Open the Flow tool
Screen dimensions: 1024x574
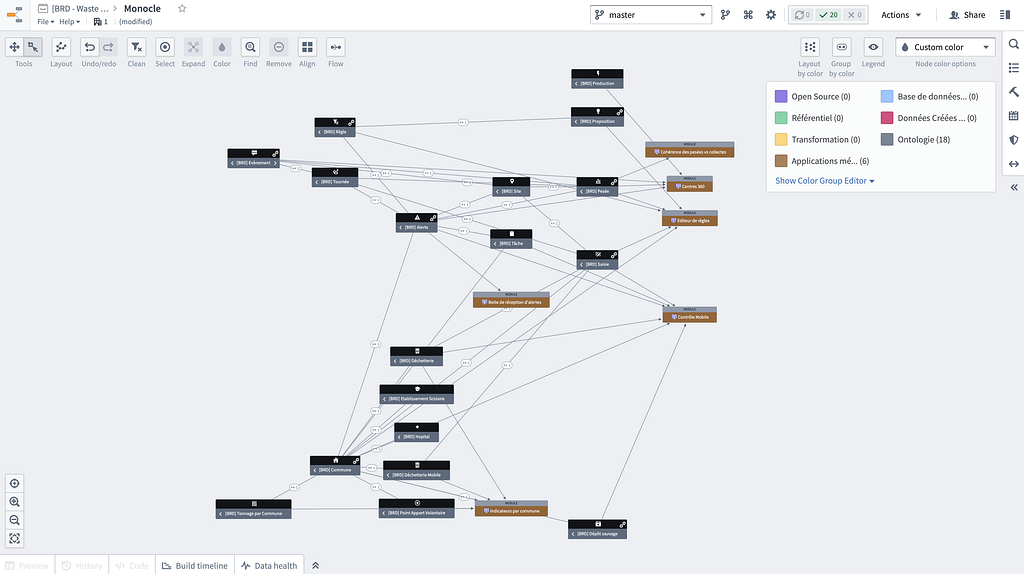coord(336,47)
